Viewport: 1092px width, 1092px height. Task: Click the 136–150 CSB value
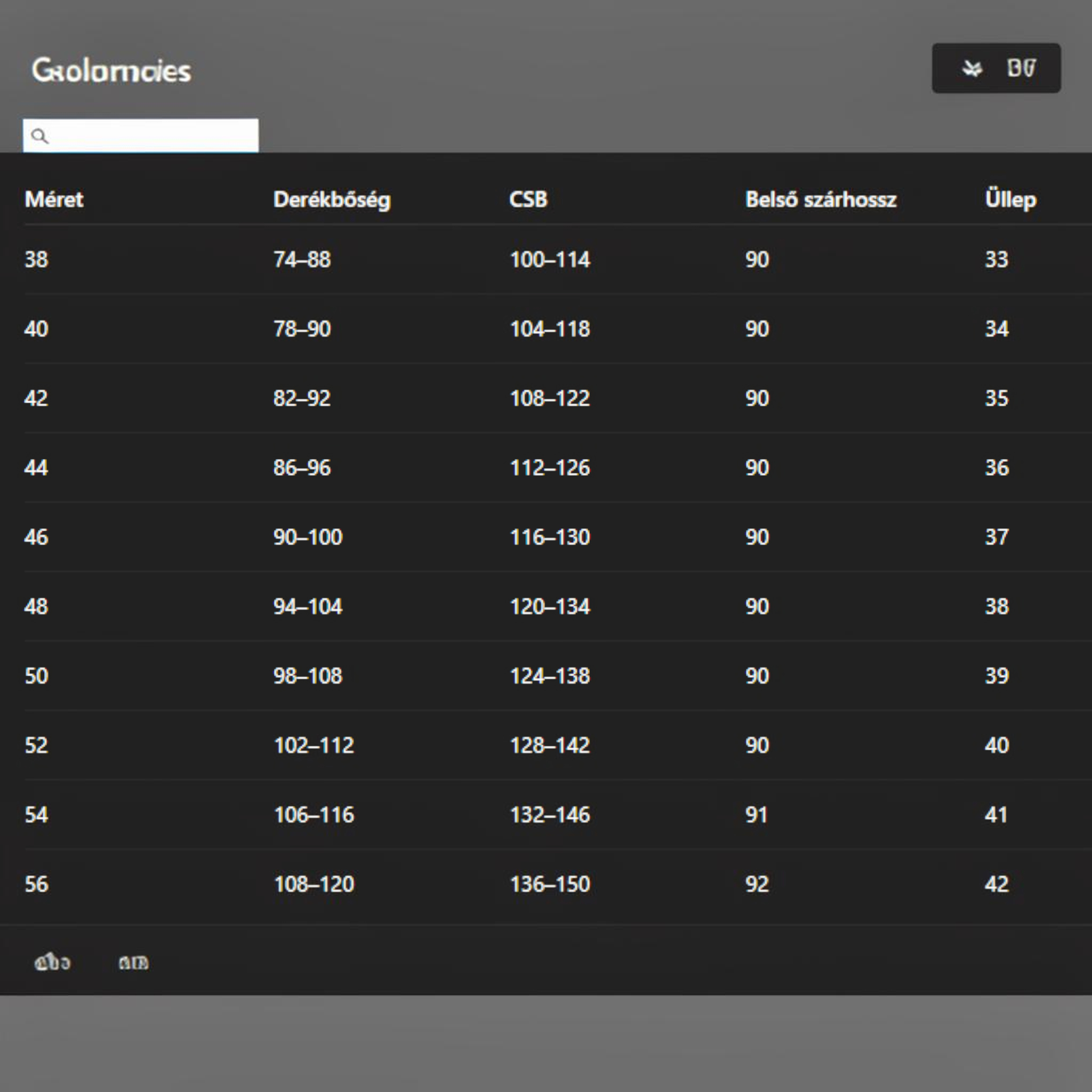(550, 884)
